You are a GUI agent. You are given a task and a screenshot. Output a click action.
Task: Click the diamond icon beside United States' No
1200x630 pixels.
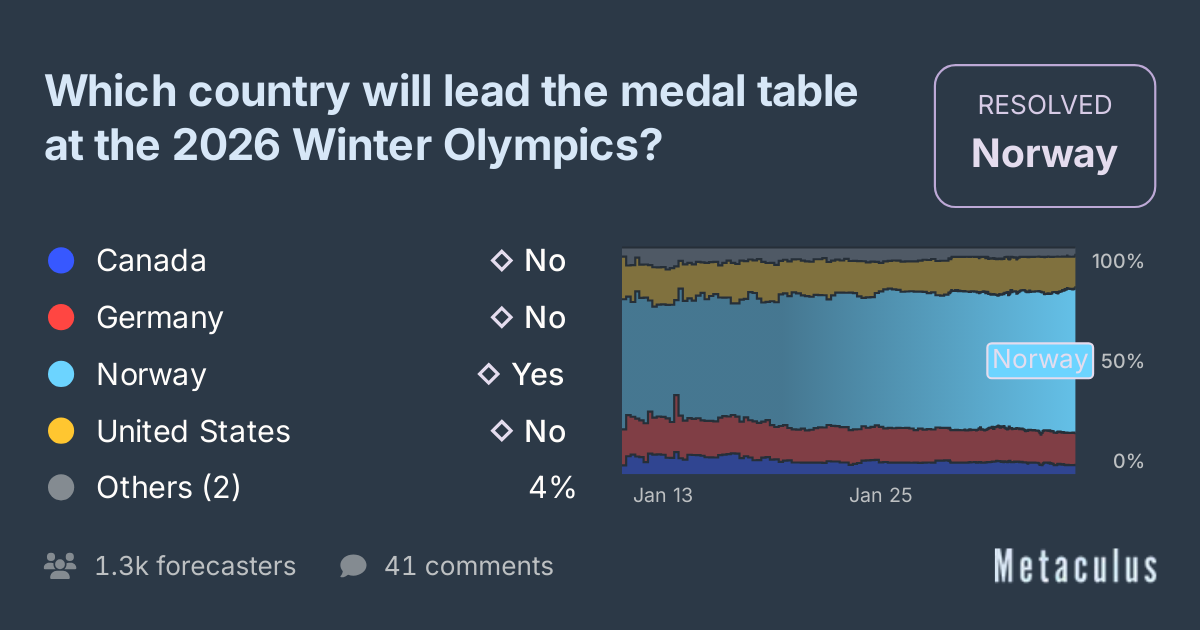point(501,432)
